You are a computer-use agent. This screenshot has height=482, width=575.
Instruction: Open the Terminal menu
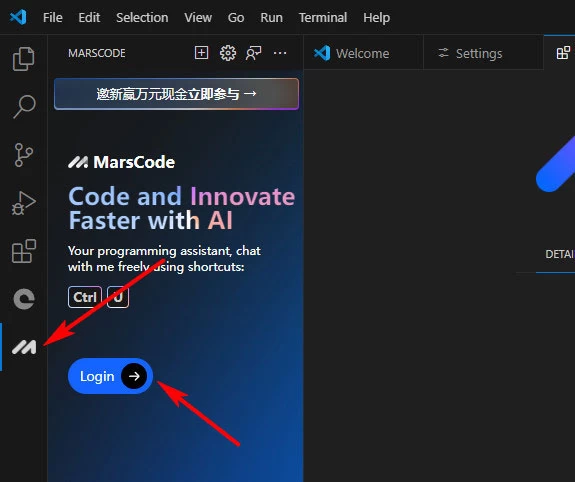(x=323, y=17)
